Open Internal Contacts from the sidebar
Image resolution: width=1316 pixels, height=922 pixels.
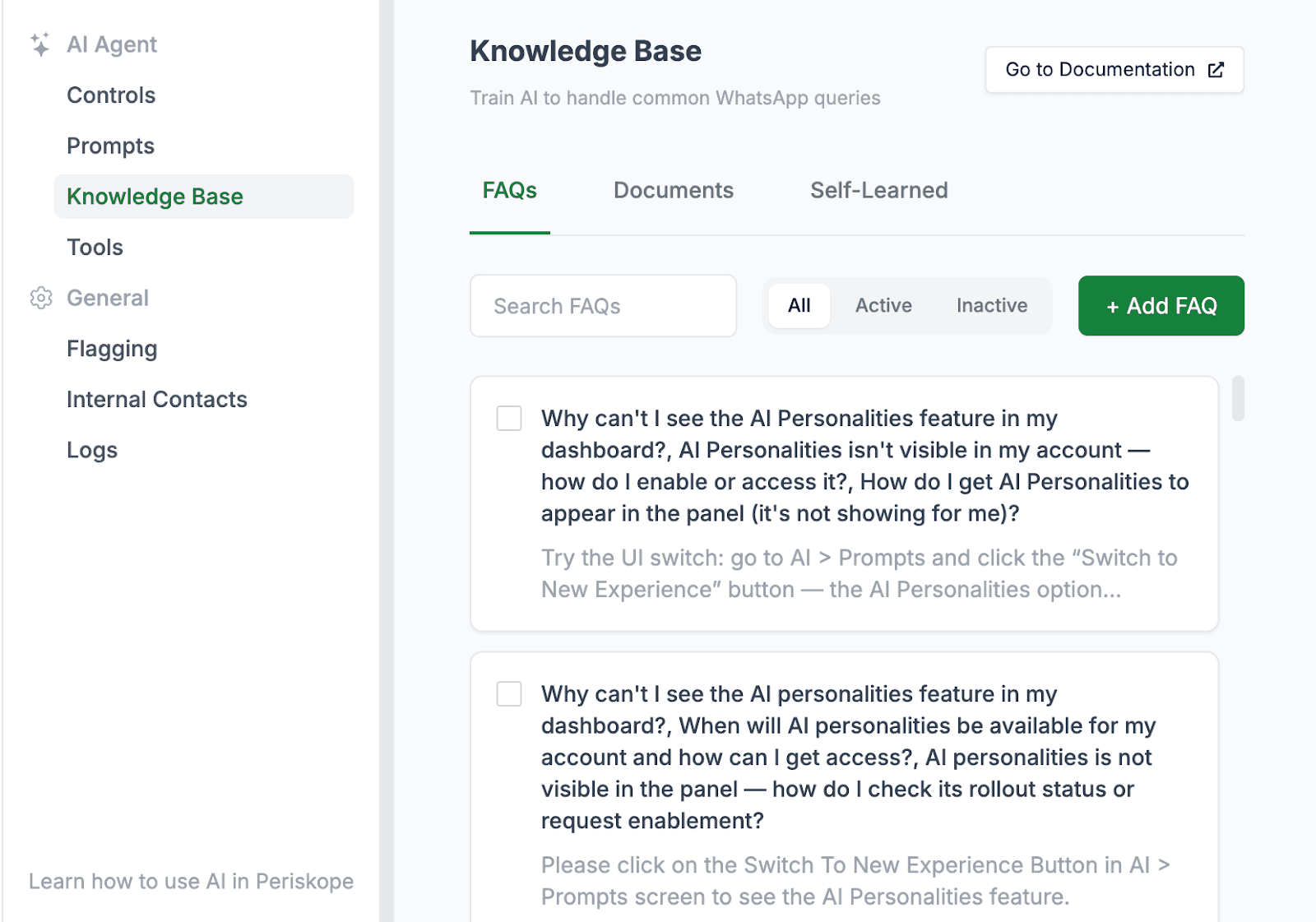(156, 399)
